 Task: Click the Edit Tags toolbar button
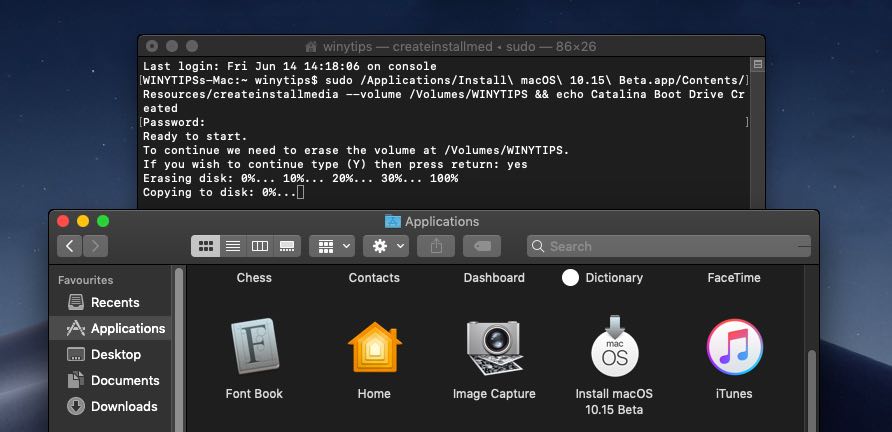pos(482,246)
